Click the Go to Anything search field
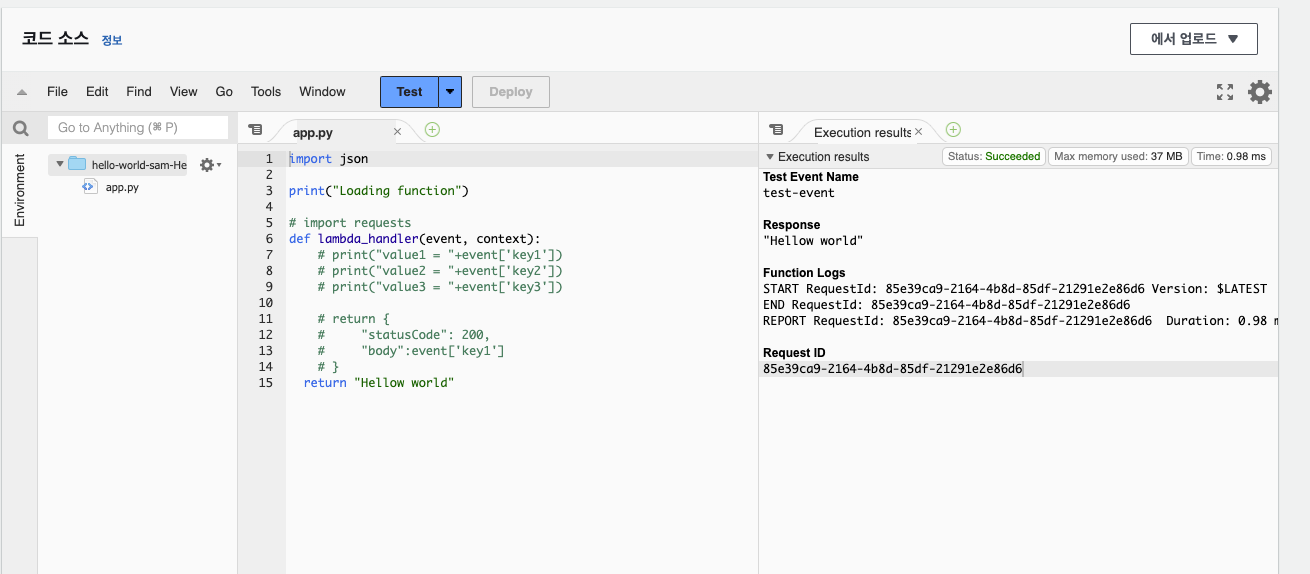 click(138, 128)
